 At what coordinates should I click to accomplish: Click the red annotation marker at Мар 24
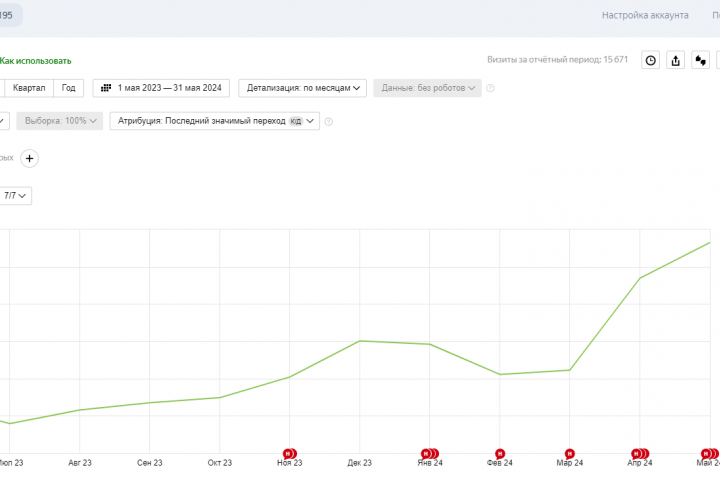pos(569,454)
